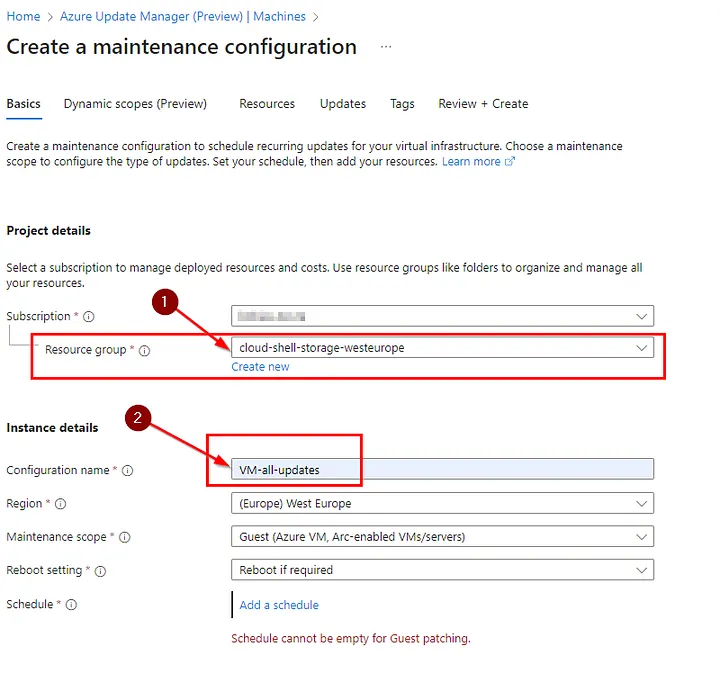This screenshot has height=699, width=720.
Task: Click info icon next to Configuration name
Action: pos(128,471)
